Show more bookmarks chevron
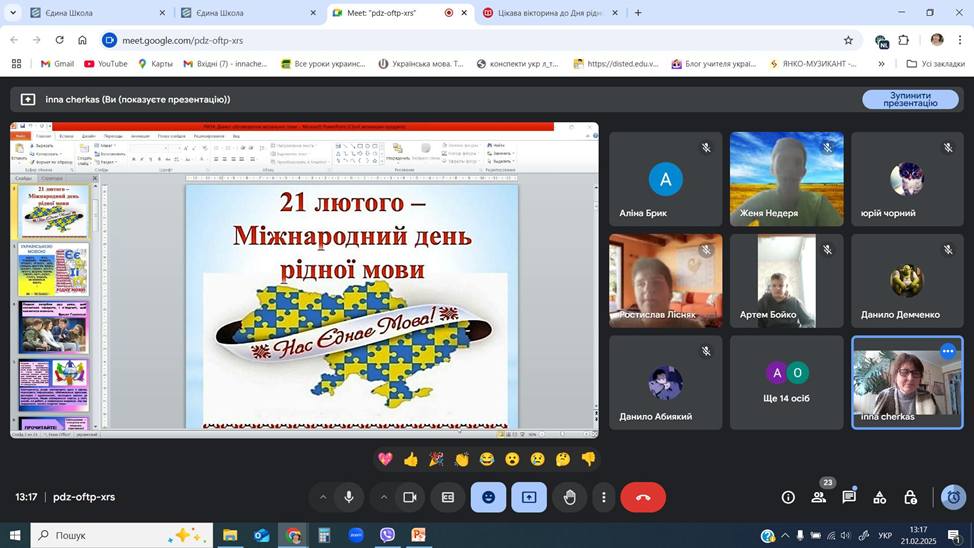This screenshot has height=548, width=974. [881, 63]
